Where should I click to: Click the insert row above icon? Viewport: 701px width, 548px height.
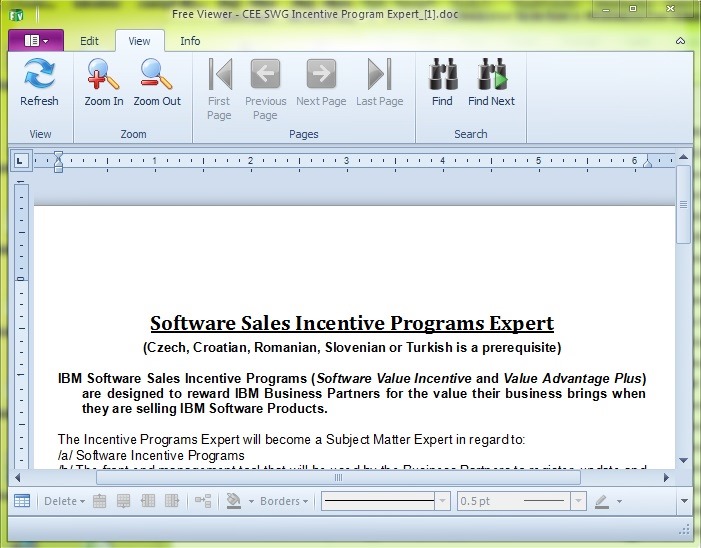(x=99, y=501)
